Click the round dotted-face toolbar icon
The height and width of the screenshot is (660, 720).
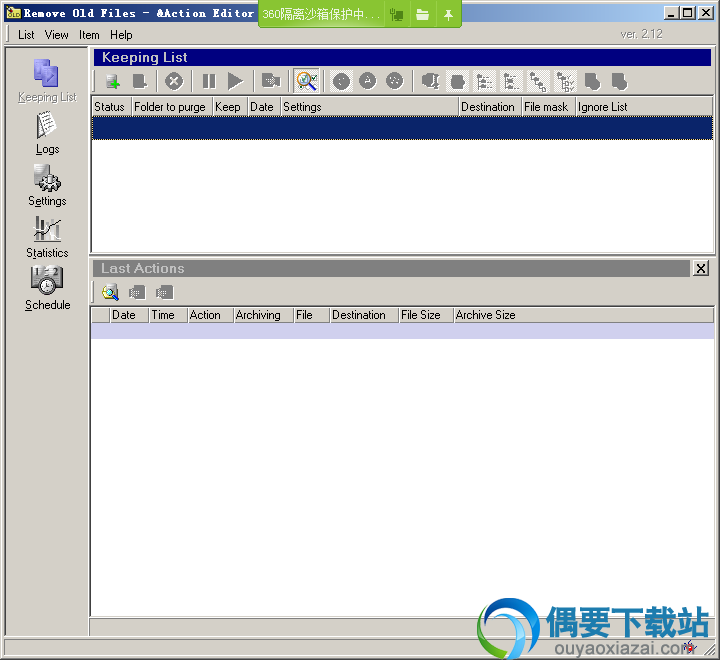click(394, 82)
